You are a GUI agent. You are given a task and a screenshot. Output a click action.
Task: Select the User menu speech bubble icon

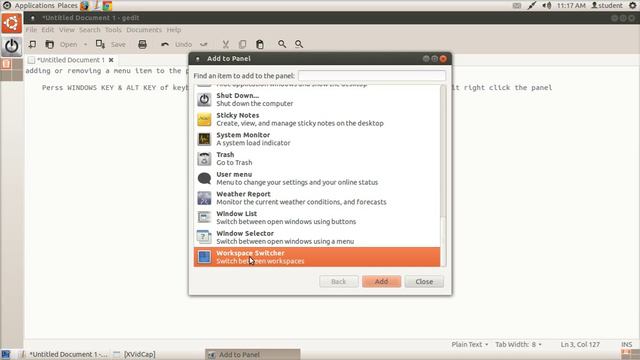pos(204,178)
